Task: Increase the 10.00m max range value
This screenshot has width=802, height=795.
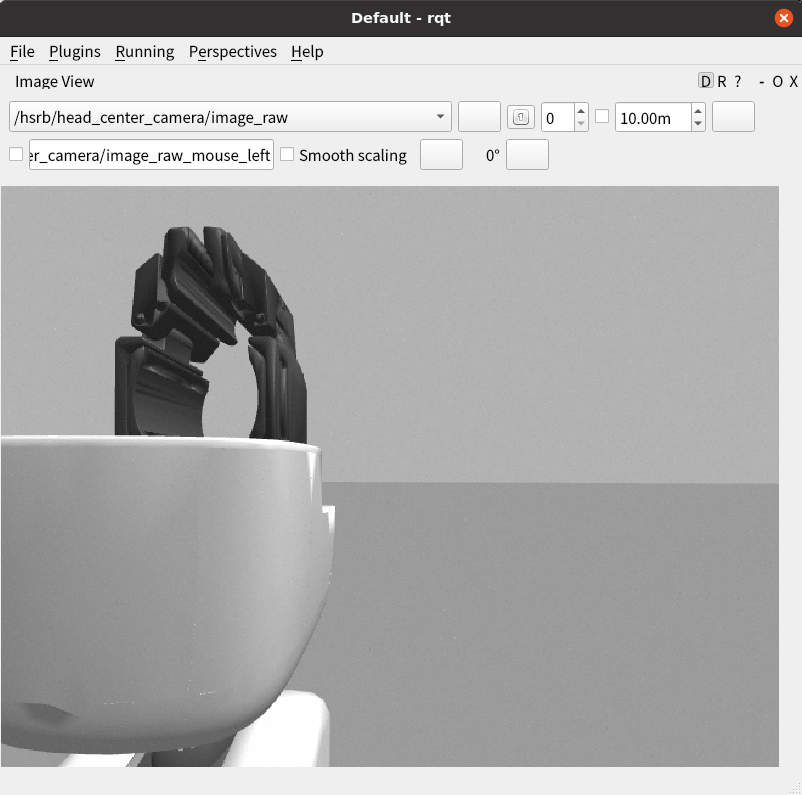Action: [698, 111]
